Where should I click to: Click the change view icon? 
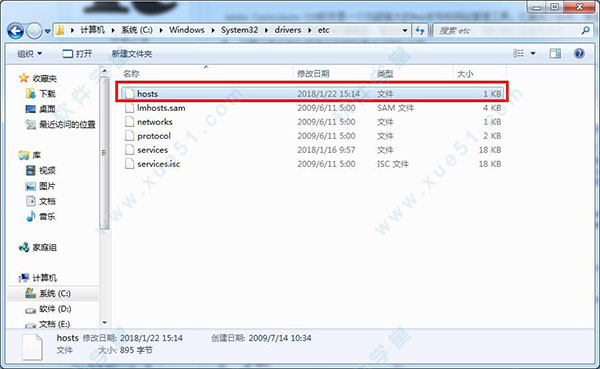518,54
